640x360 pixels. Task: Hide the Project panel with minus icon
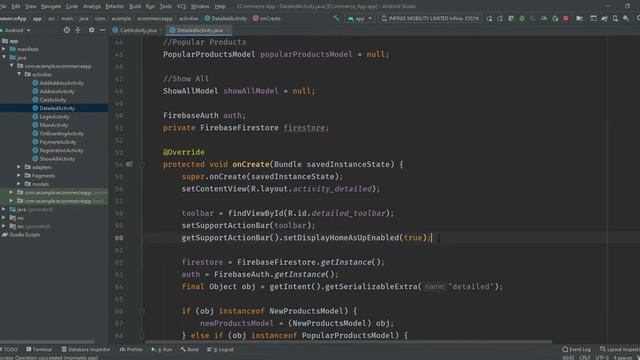pos(102,30)
